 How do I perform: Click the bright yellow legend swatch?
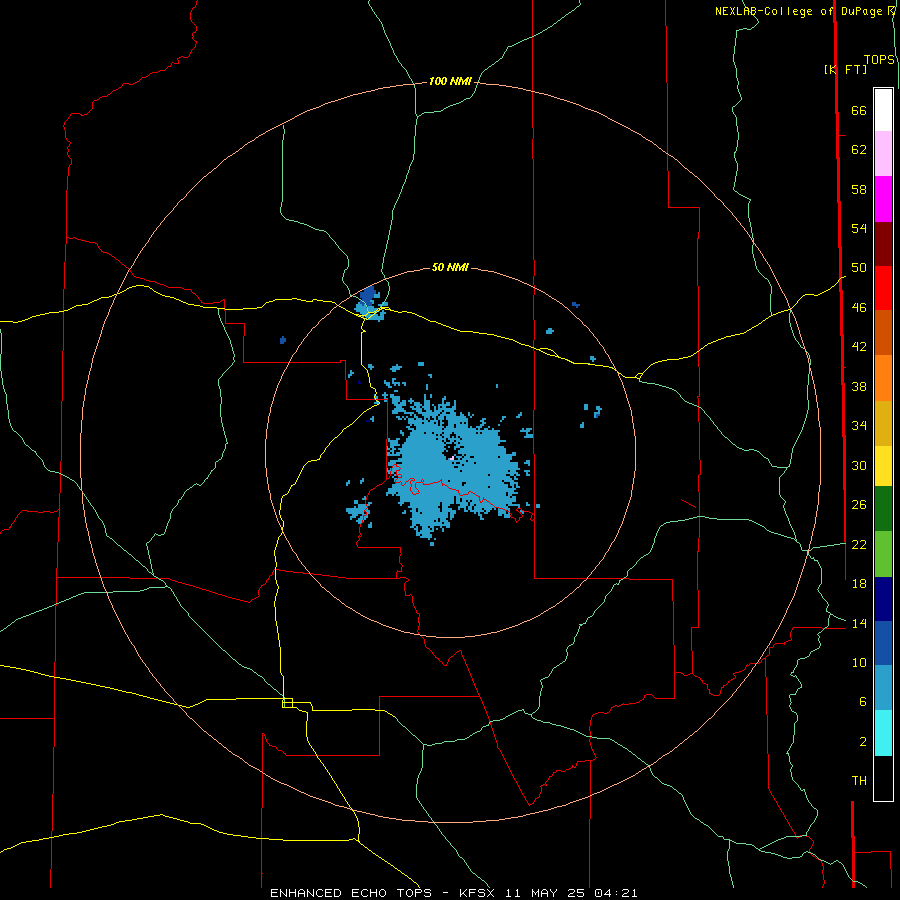tap(883, 466)
